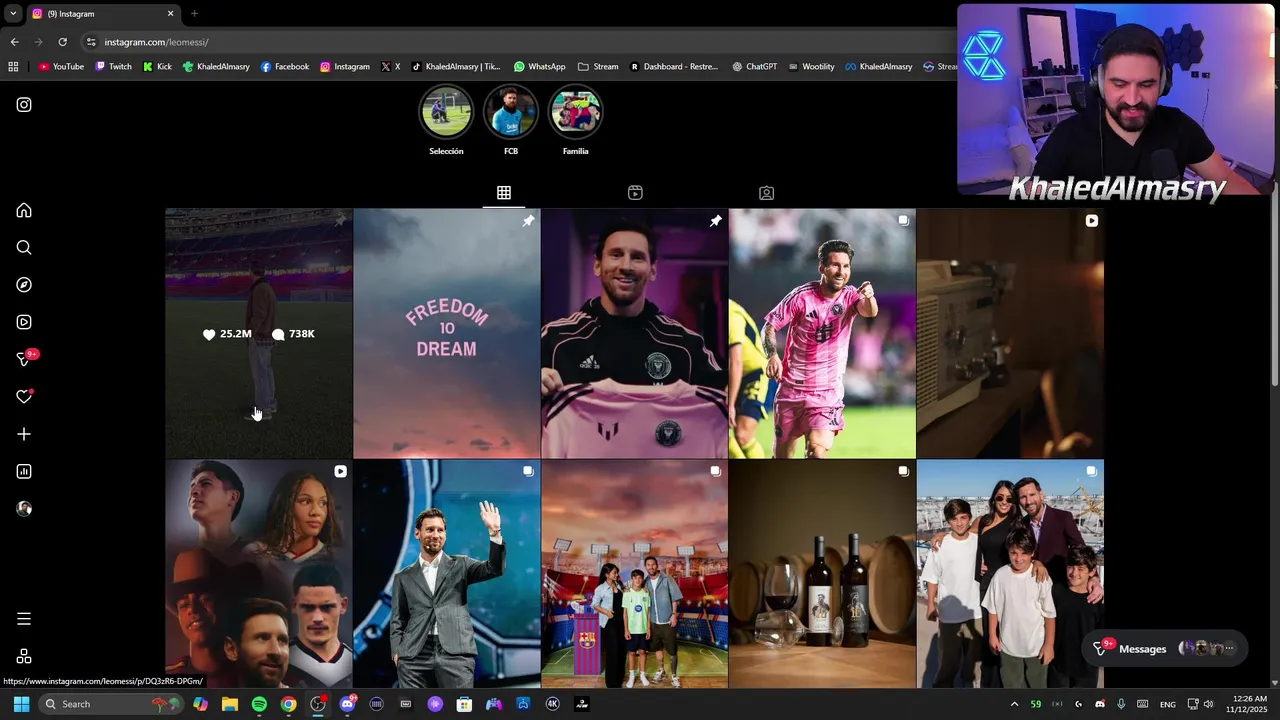The height and width of the screenshot is (720, 1280).
Task: Open the film projector video post
Action: click(x=1010, y=333)
